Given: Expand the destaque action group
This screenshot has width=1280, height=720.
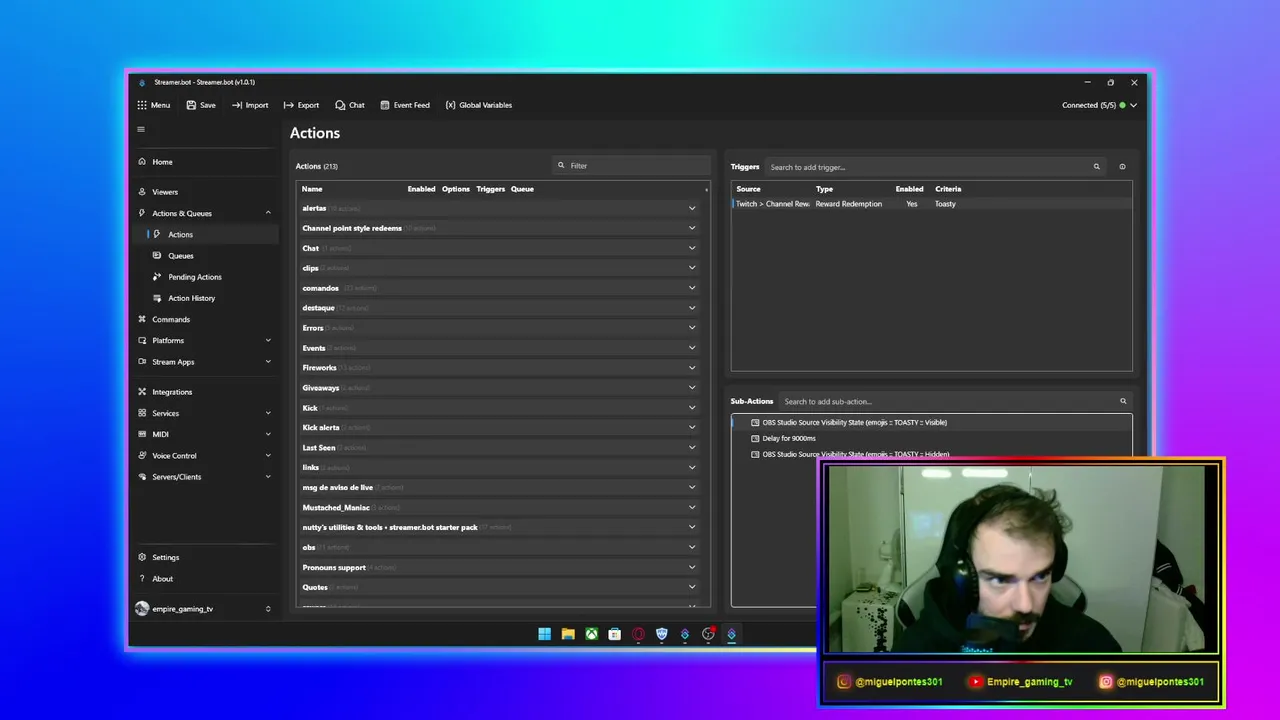Looking at the screenshot, I should click(x=692, y=308).
